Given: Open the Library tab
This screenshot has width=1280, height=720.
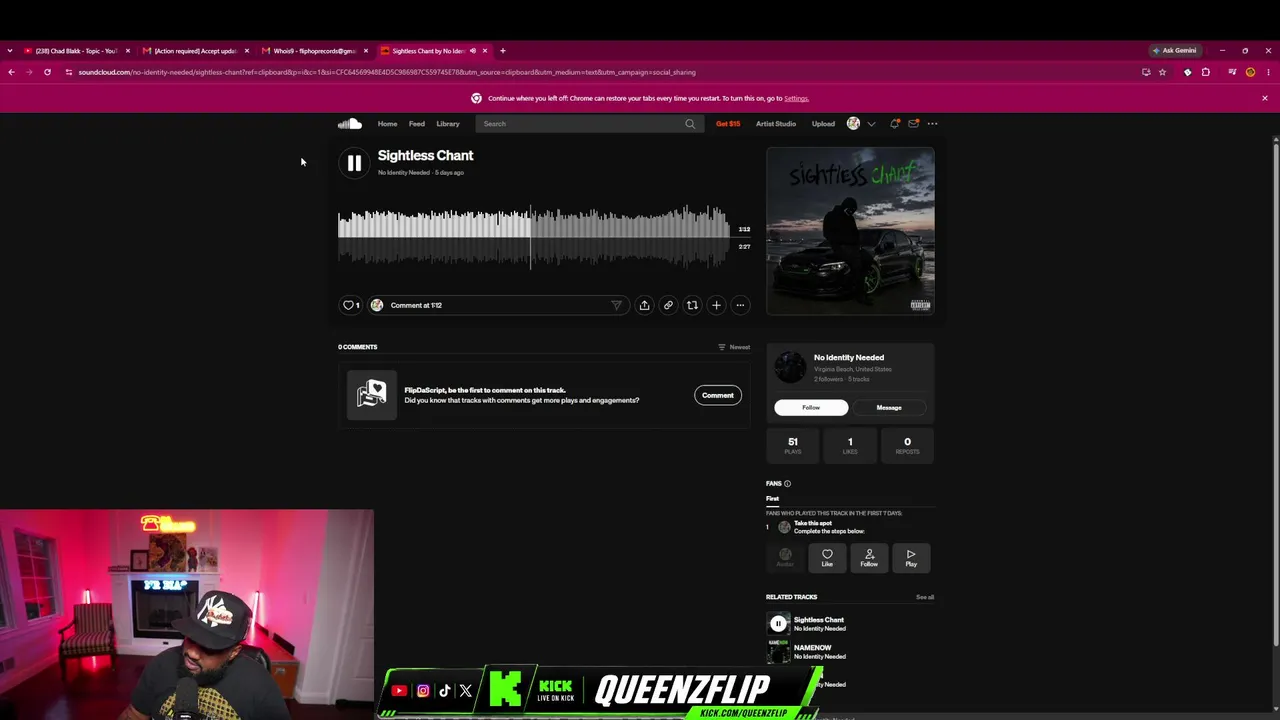Looking at the screenshot, I should [448, 124].
